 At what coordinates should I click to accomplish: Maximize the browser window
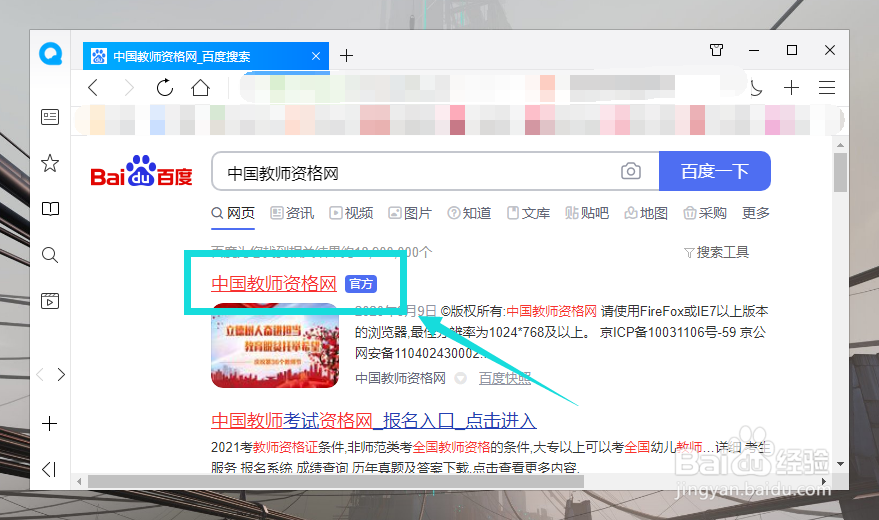[792, 50]
